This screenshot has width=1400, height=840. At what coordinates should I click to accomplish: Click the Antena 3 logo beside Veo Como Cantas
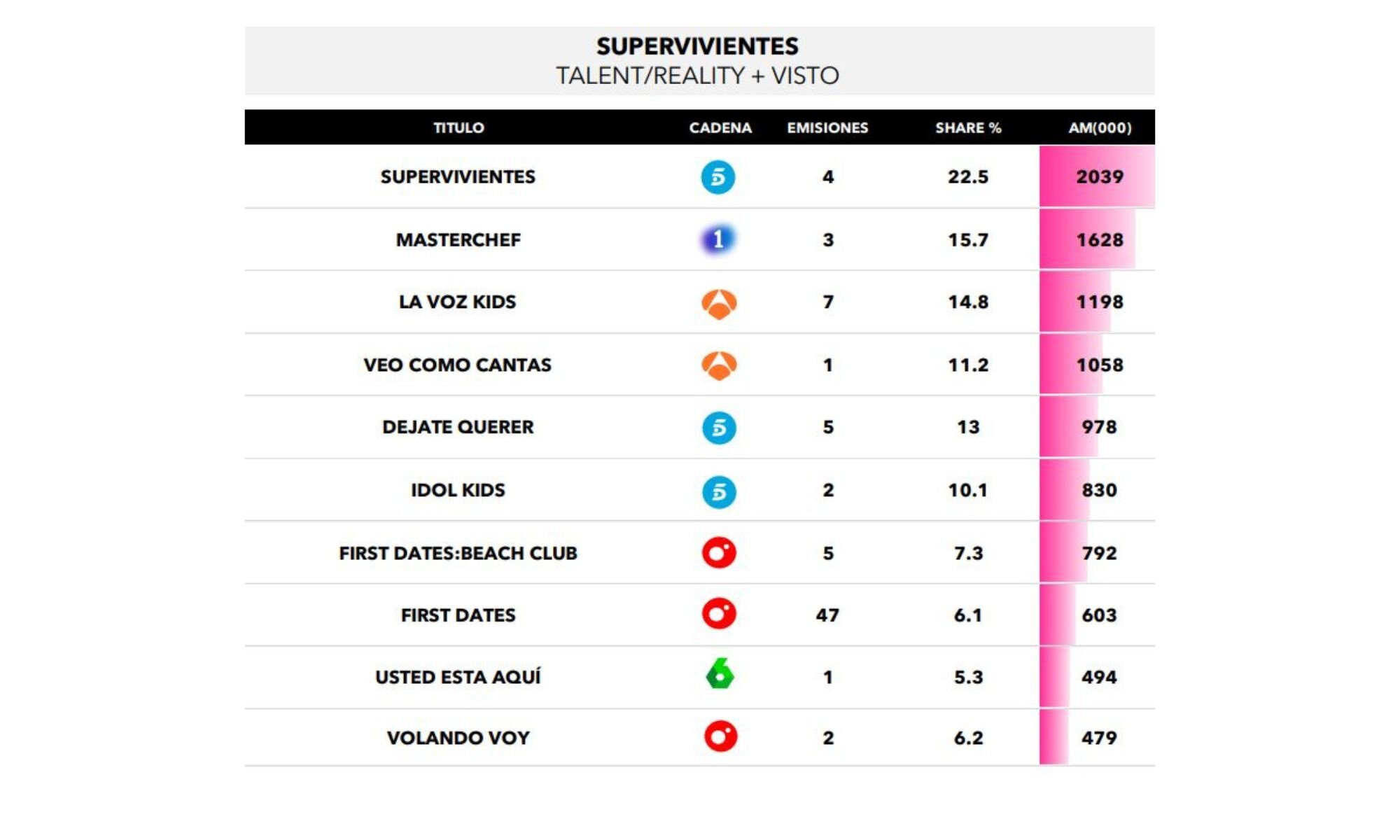[719, 365]
